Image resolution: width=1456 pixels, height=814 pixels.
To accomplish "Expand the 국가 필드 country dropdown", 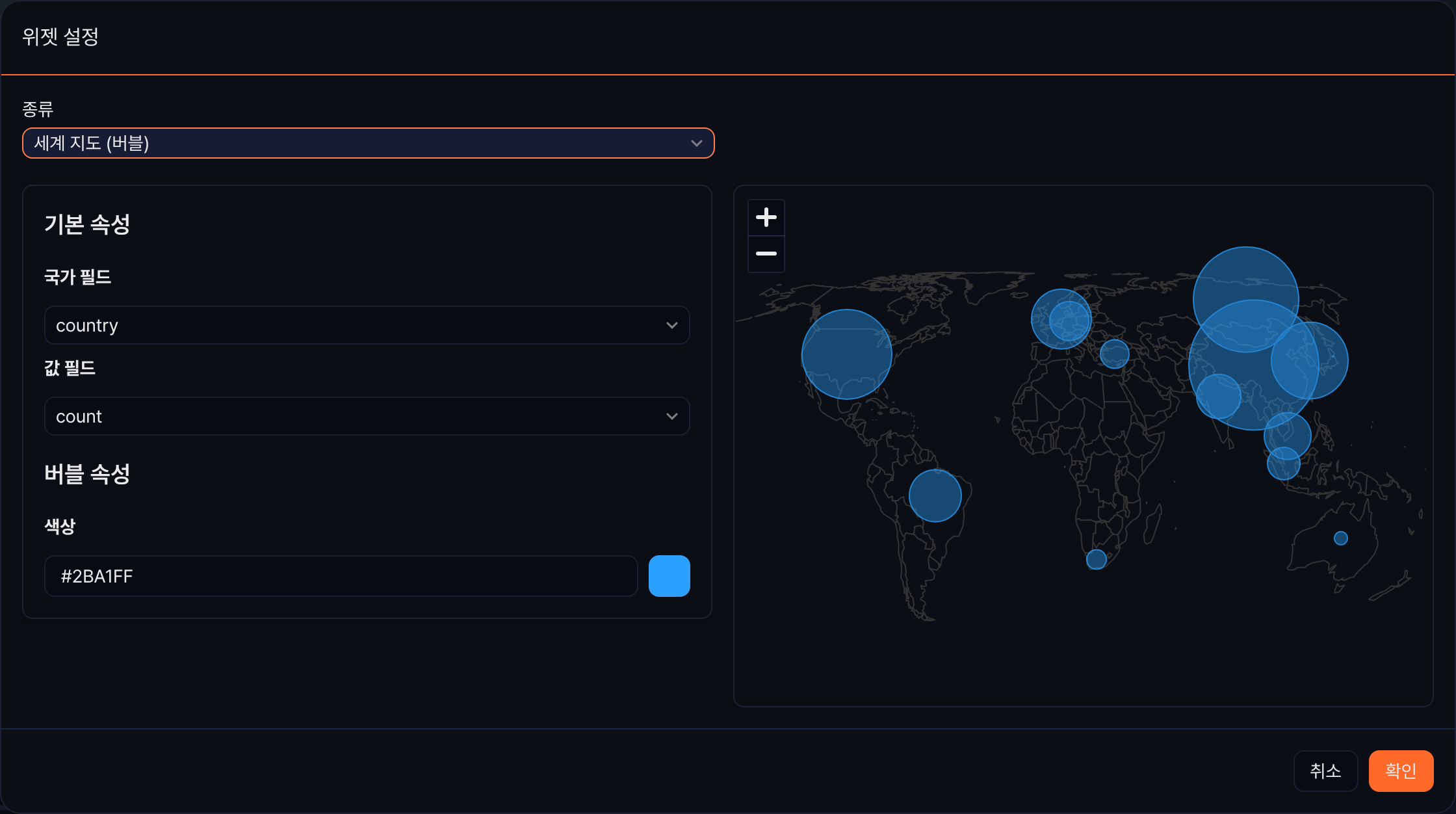I will 367,325.
